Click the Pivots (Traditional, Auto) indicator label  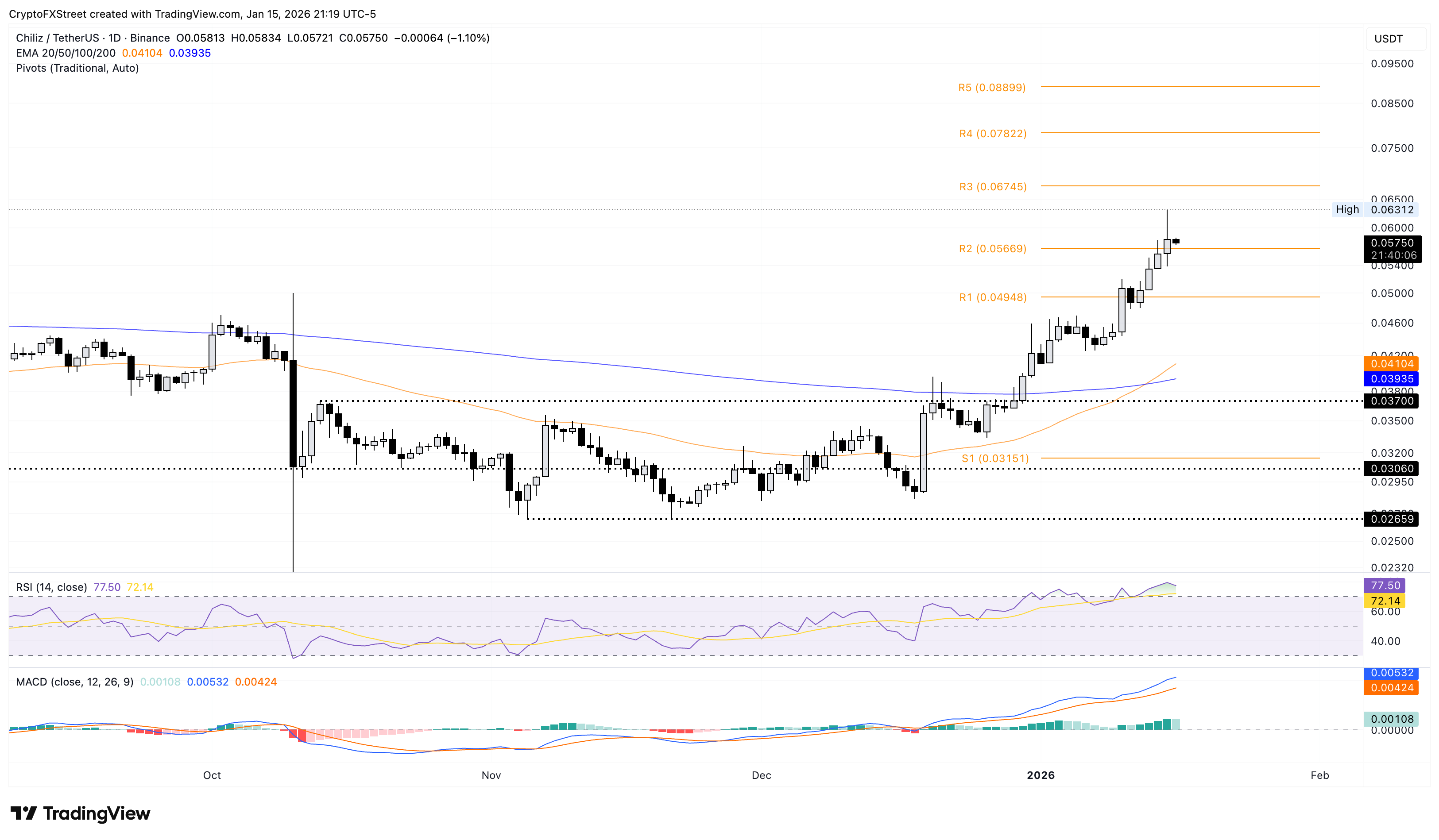click(77, 68)
